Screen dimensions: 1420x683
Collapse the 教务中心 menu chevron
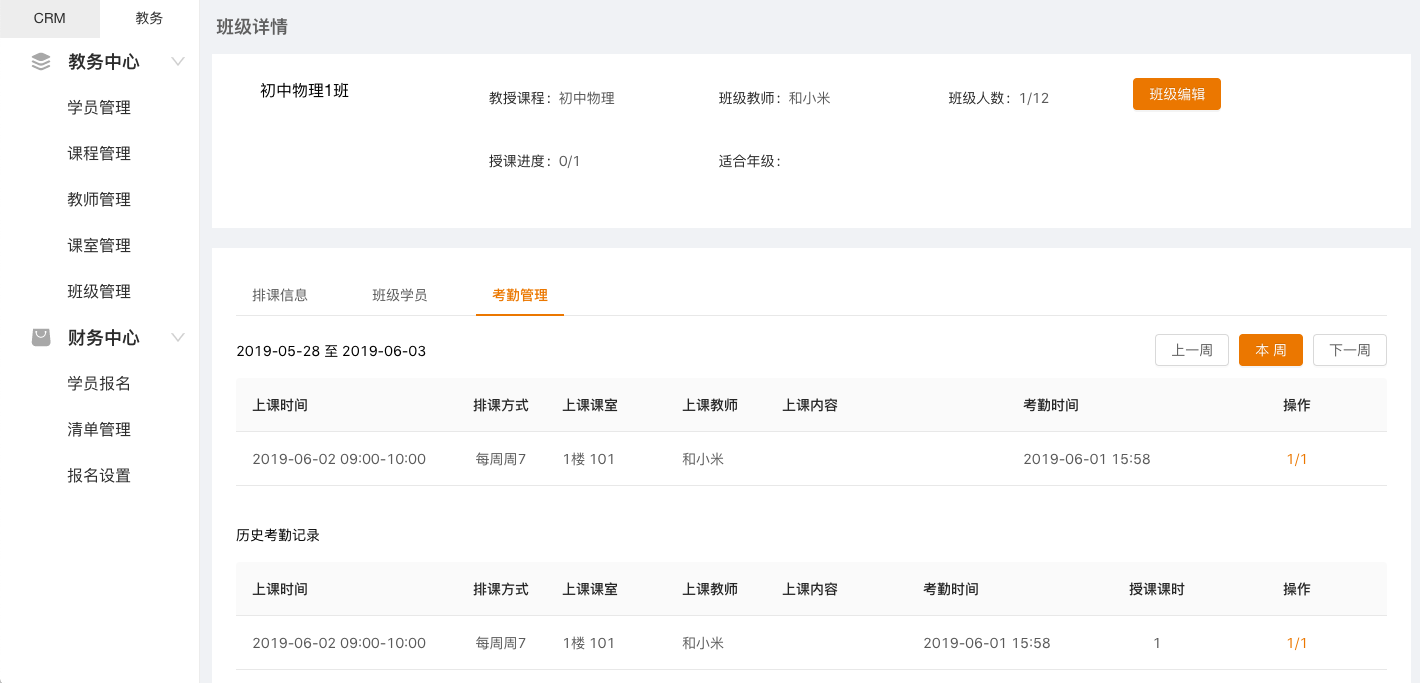[178, 62]
